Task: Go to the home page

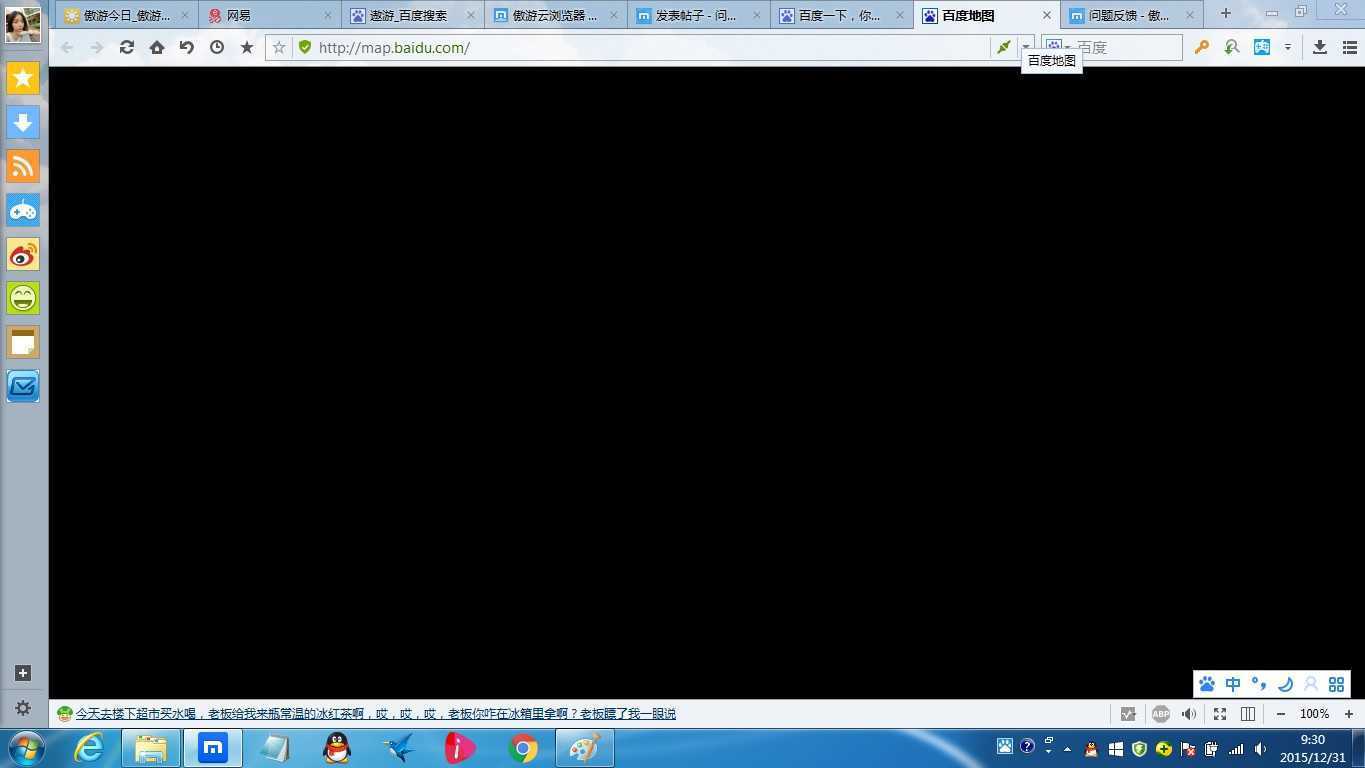Action: [157, 47]
